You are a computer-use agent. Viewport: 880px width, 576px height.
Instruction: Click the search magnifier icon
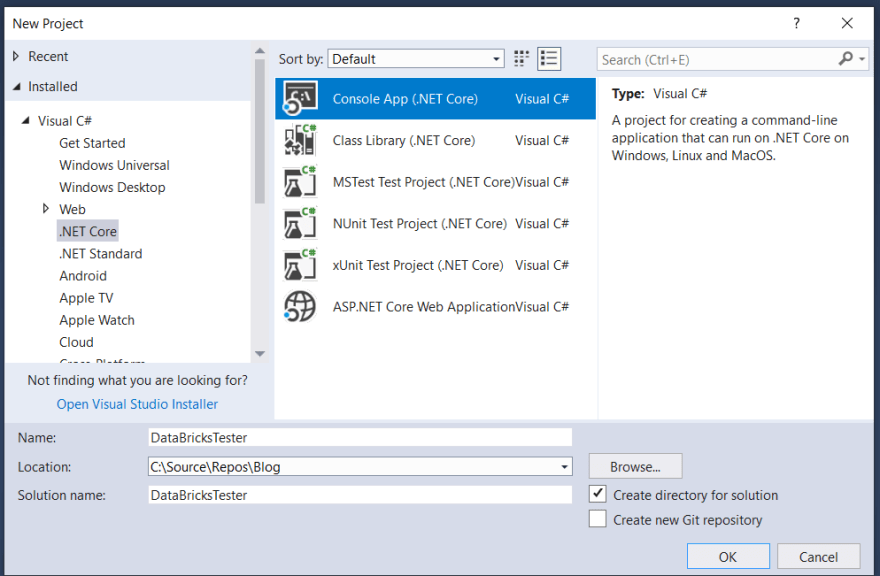coord(845,58)
